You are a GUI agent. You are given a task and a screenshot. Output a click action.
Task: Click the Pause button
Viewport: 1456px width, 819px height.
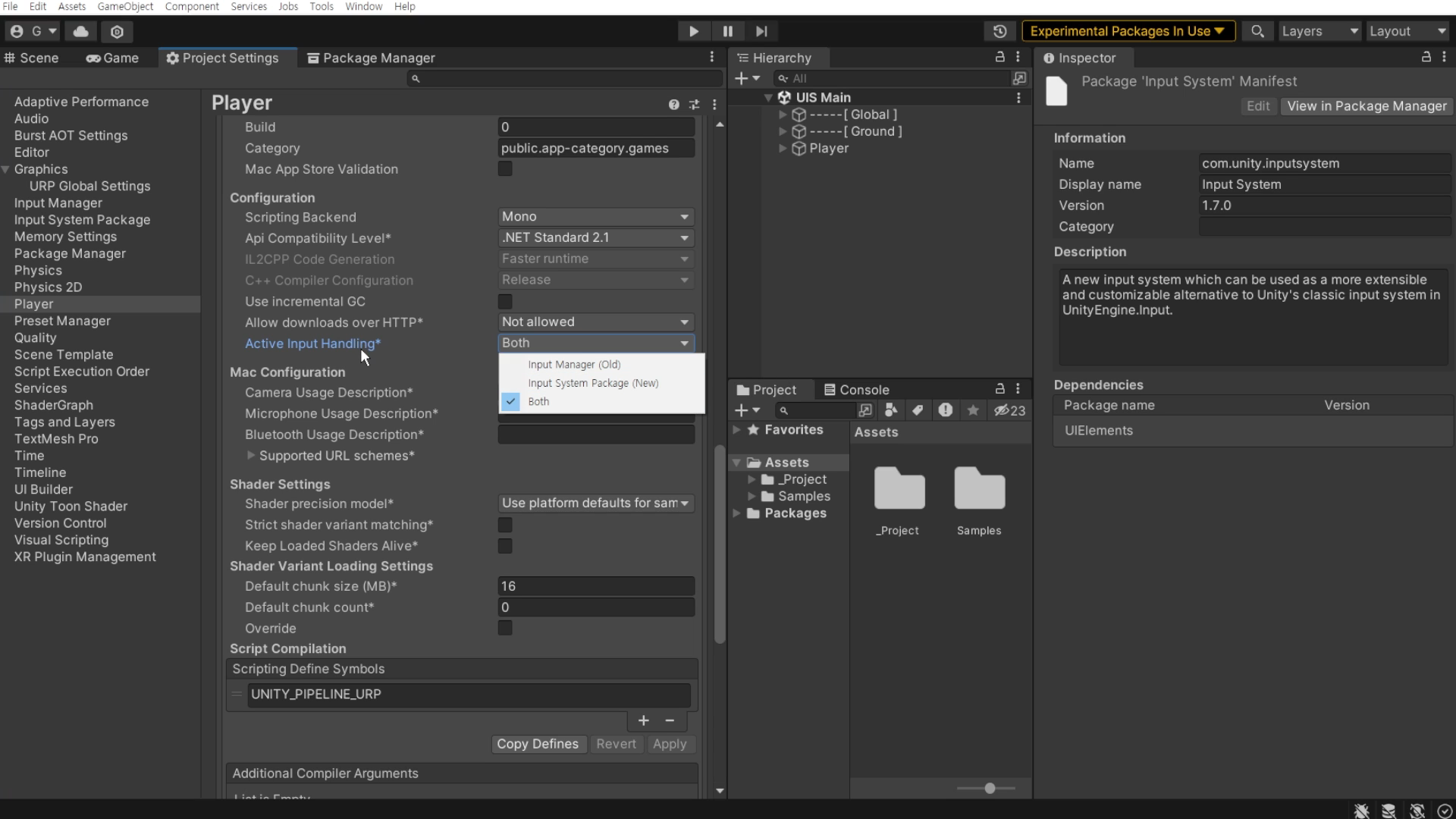click(x=727, y=31)
